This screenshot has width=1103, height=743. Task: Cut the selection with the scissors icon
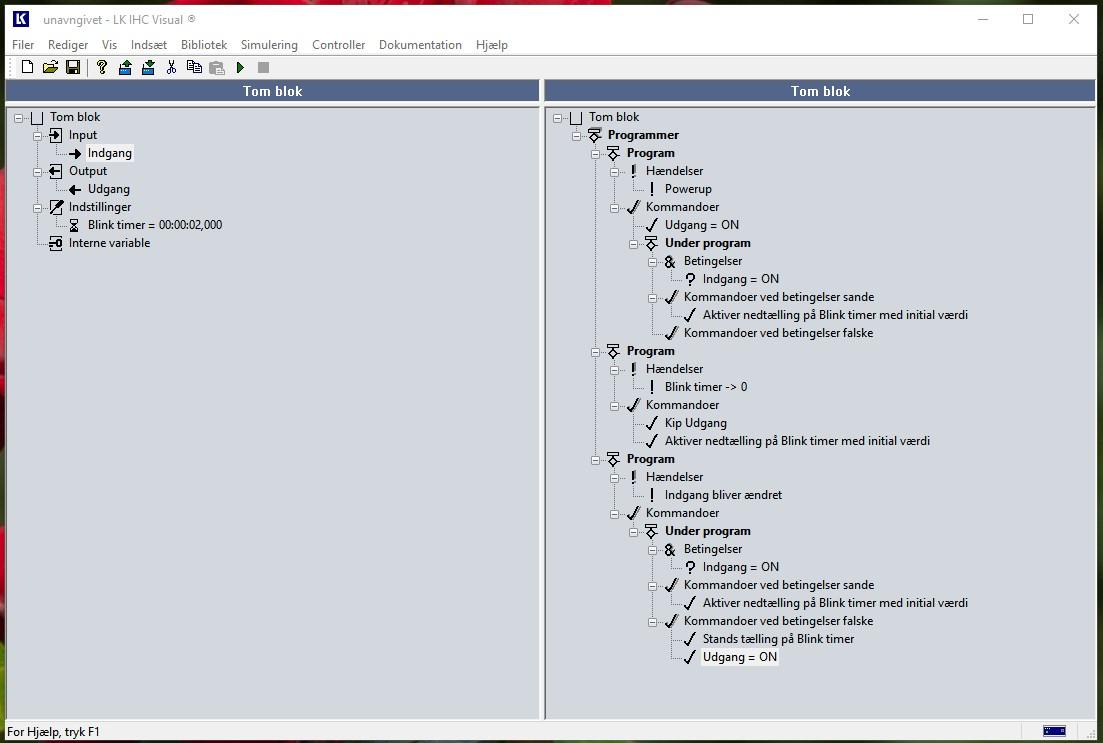click(171, 67)
